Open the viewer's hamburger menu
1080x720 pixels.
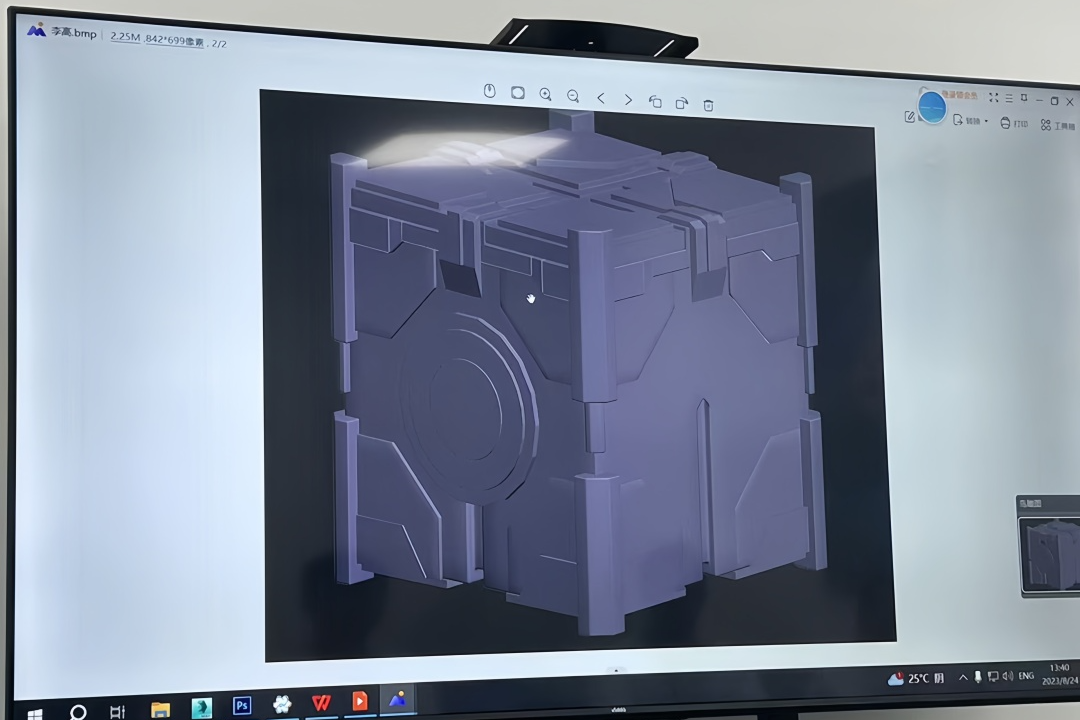point(1009,98)
